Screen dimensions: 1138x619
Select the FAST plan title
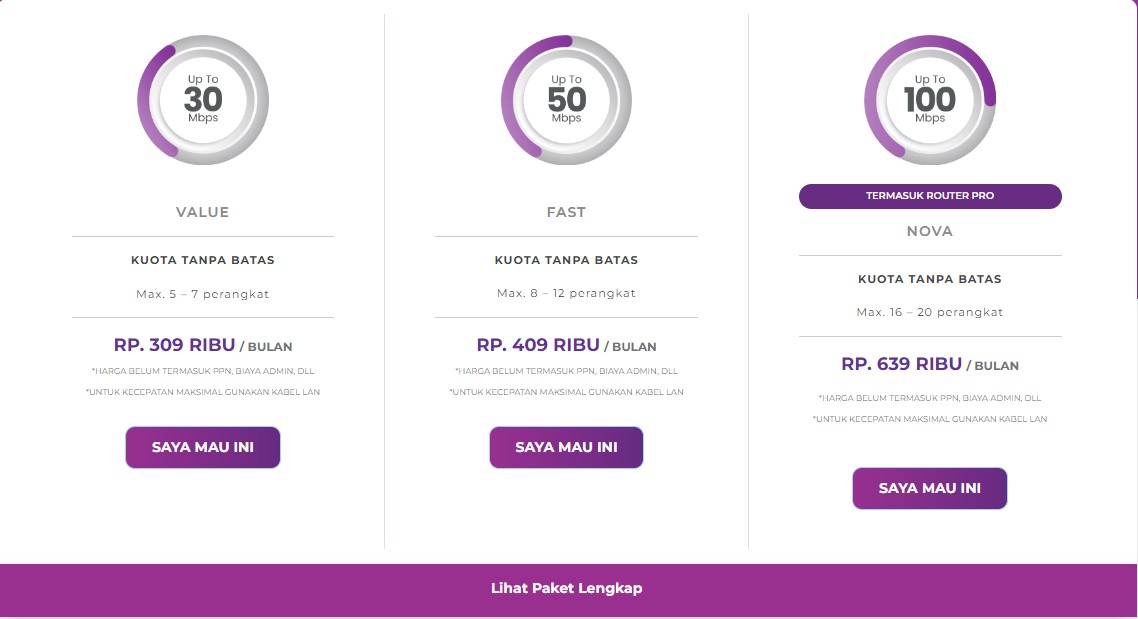[566, 212]
